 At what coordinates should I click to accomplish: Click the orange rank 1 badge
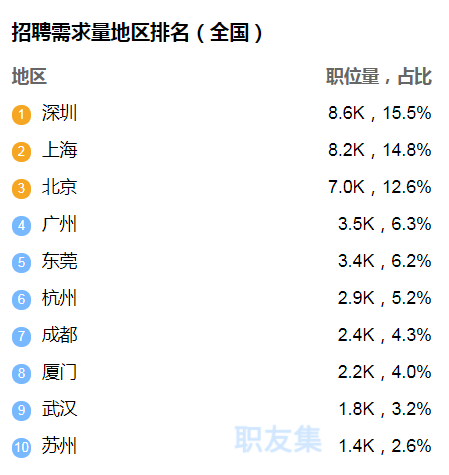21,115
